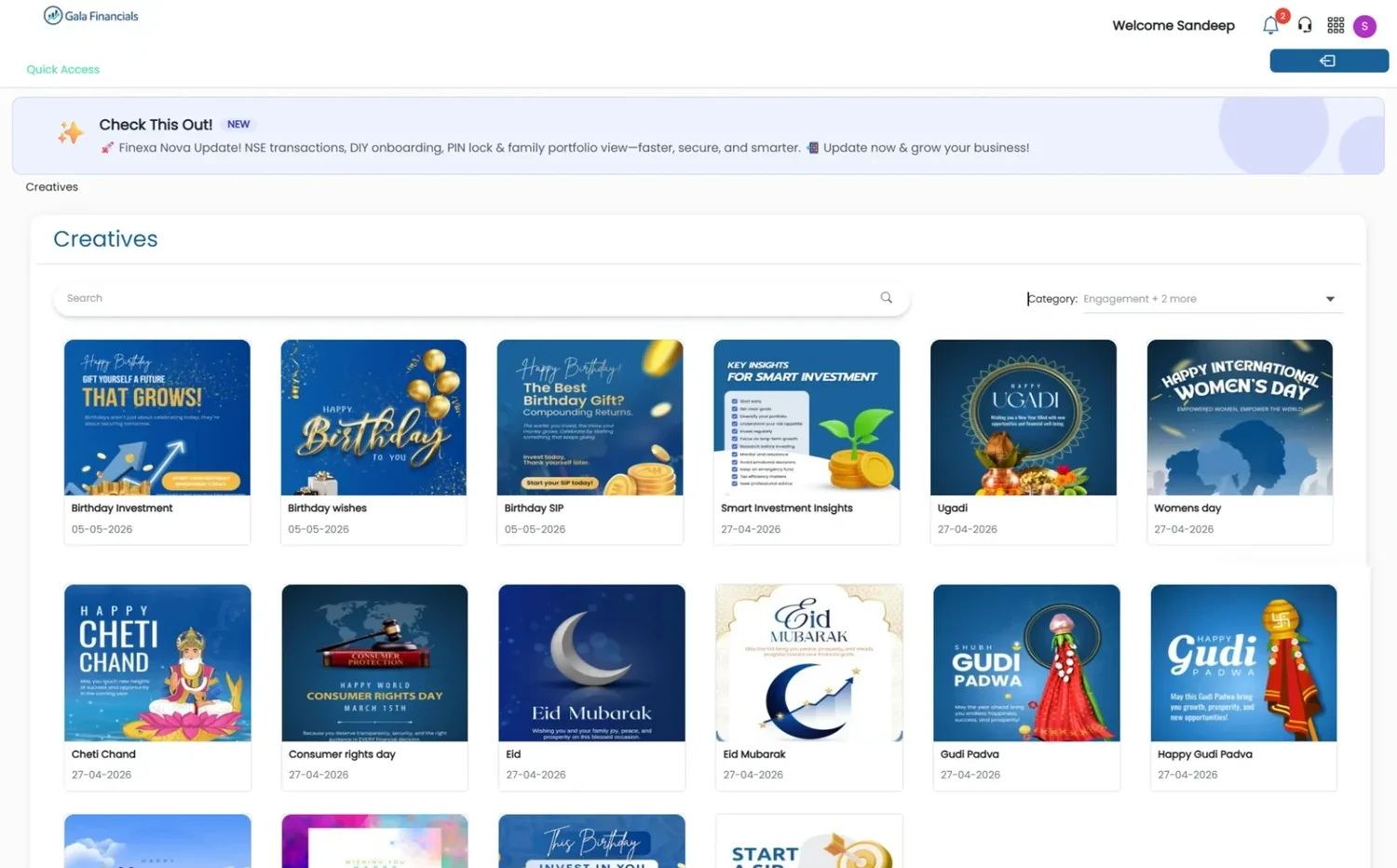Click the search magnifier icon

click(x=886, y=298)
